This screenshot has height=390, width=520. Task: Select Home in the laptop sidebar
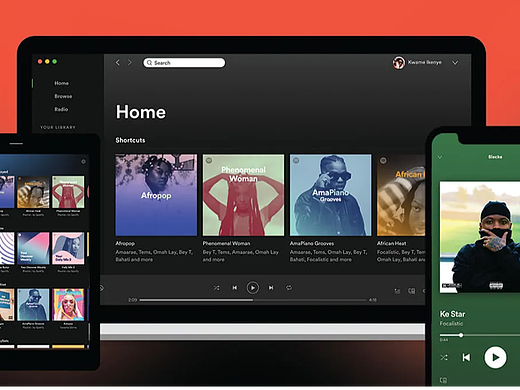click(x=62, y=83)
